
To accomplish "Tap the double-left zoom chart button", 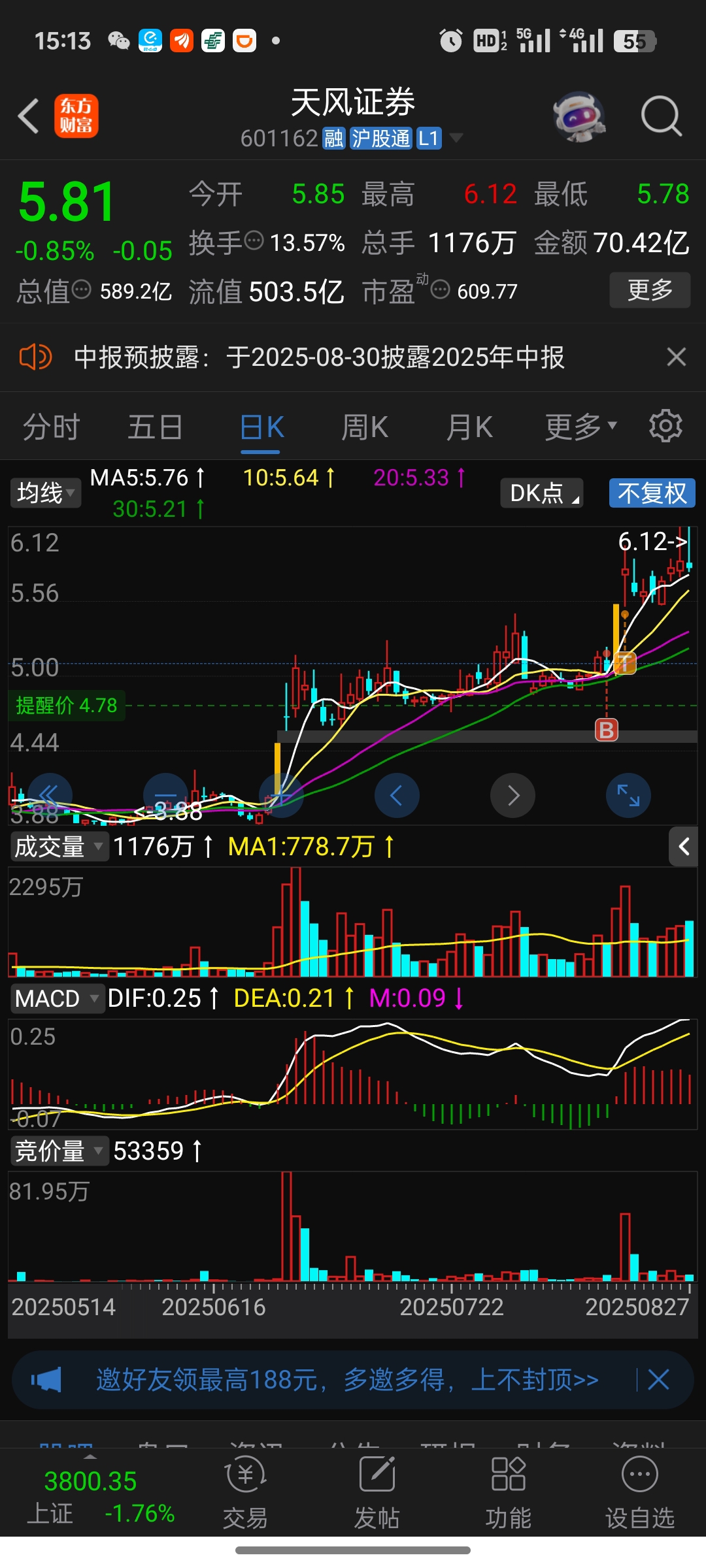I will pyautogui.click(x=50, y=795).
